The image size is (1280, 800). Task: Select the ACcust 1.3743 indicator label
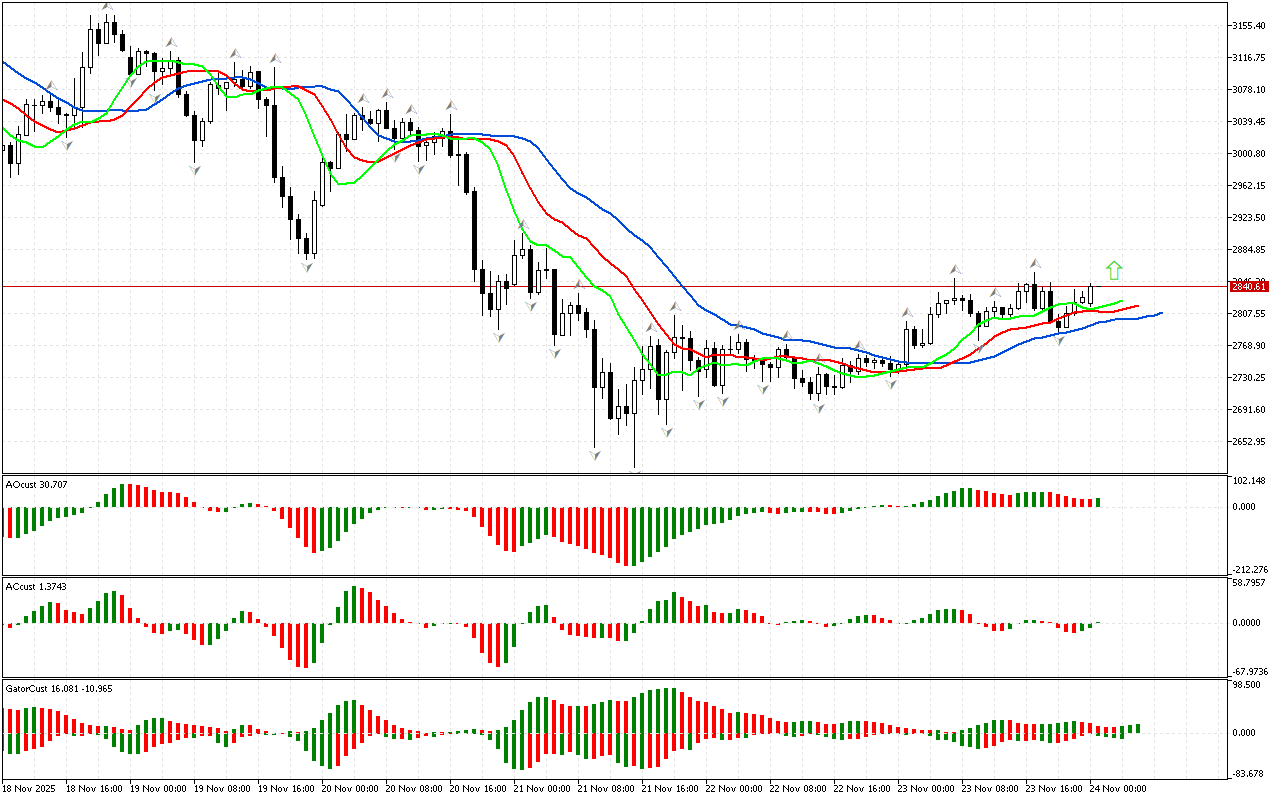[x=36, y=585]
